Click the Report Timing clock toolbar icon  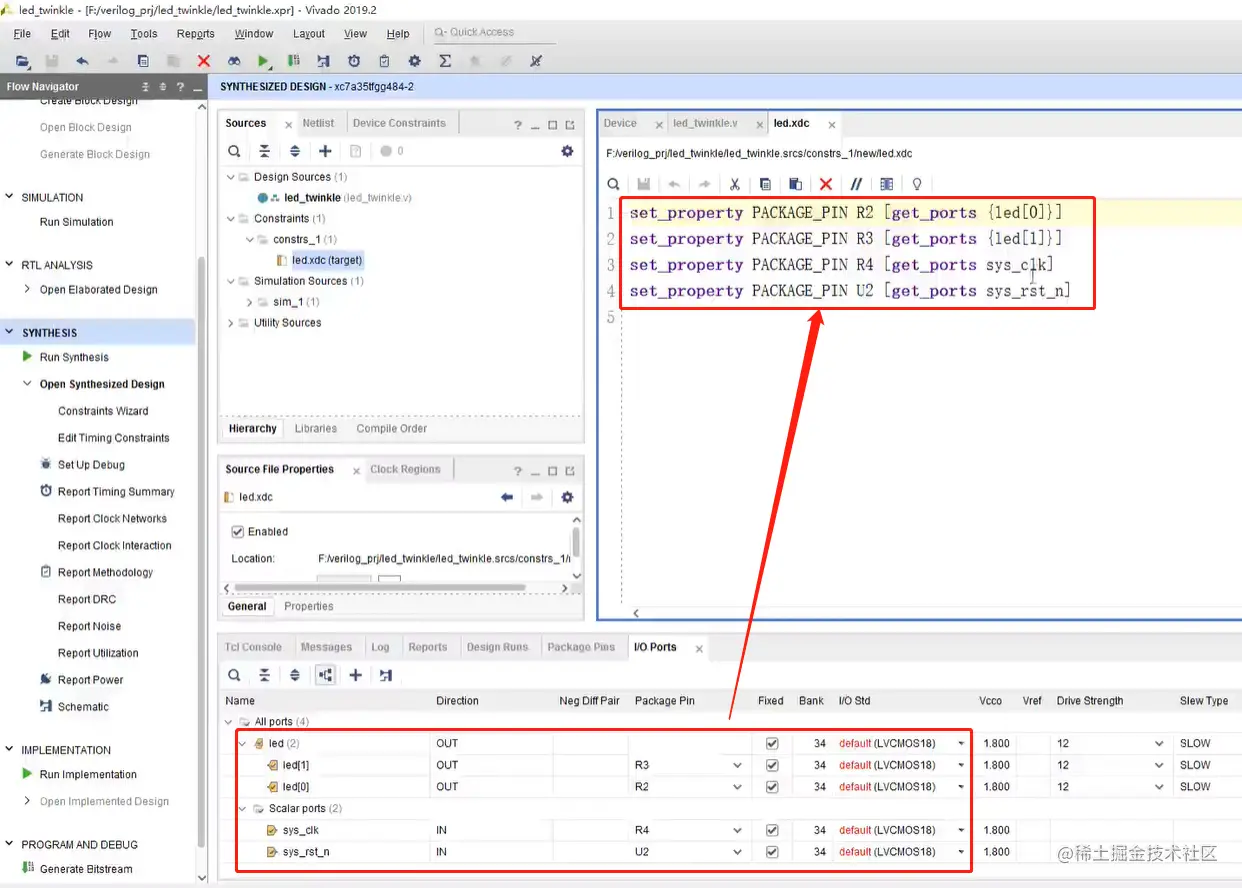pyautogui.click(x=354, y=61)
